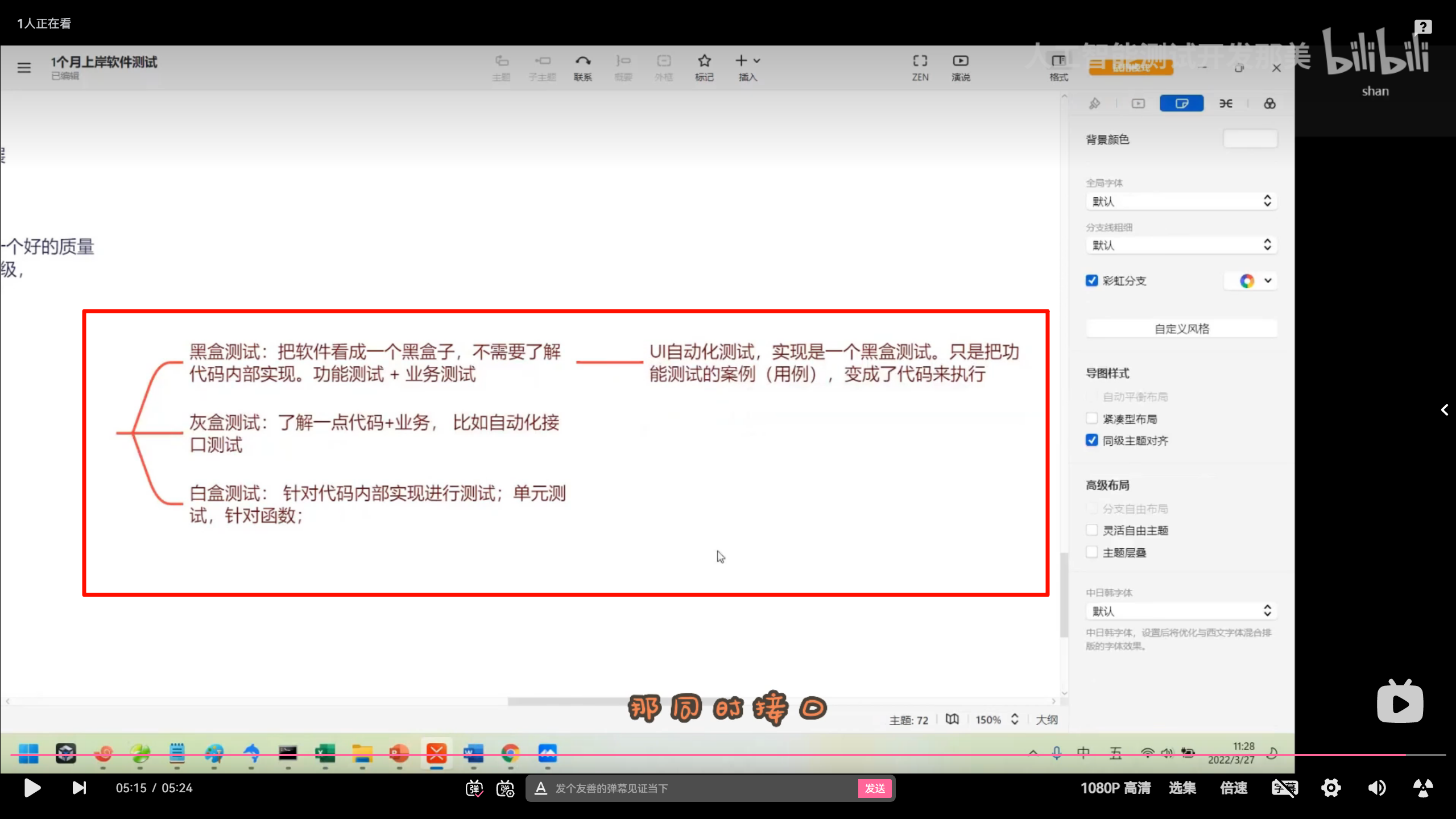Select the 白盒测试 topic node
Image resolution: width=1456 pixels, height=819 pixels.
(x=378, y=504)
